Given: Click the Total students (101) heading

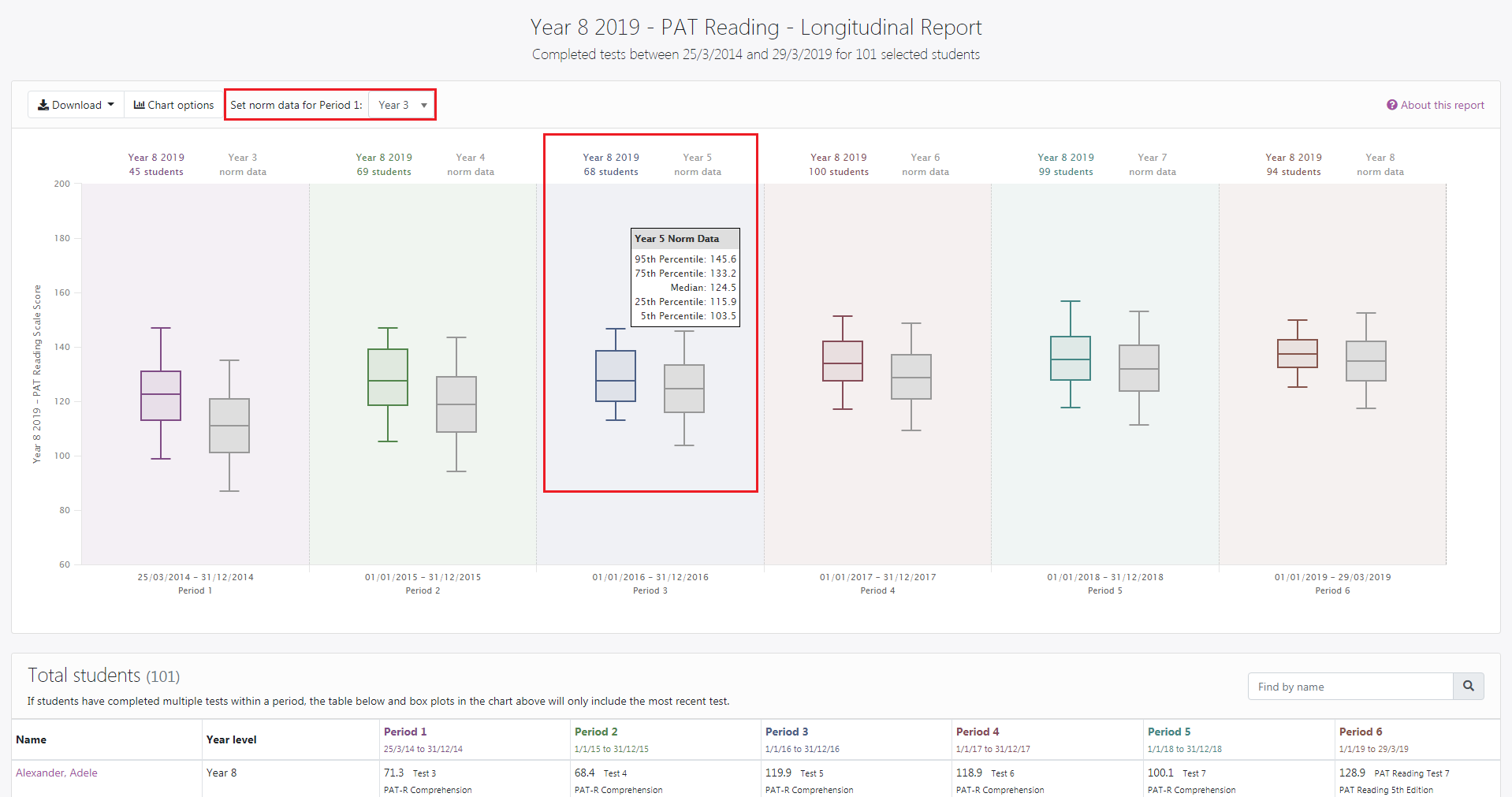Looking at the screenshot, I should coord(104,676).
